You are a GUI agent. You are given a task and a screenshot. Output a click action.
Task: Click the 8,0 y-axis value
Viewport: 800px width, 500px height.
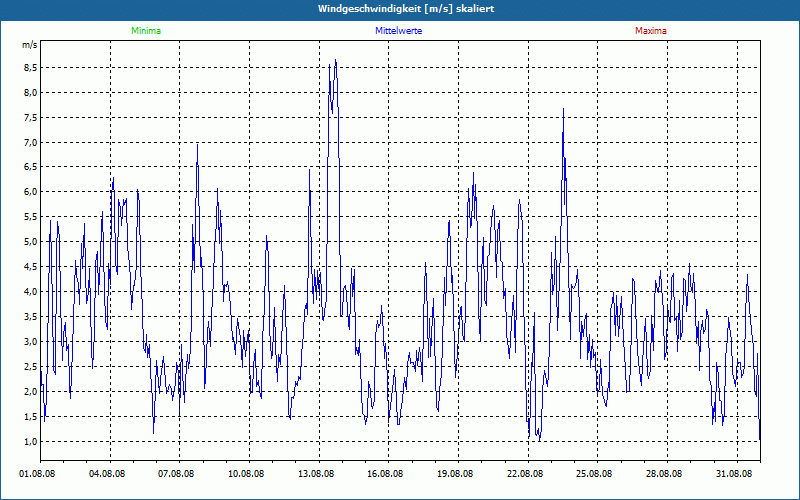pyautogui.click(x=31, y=93)
